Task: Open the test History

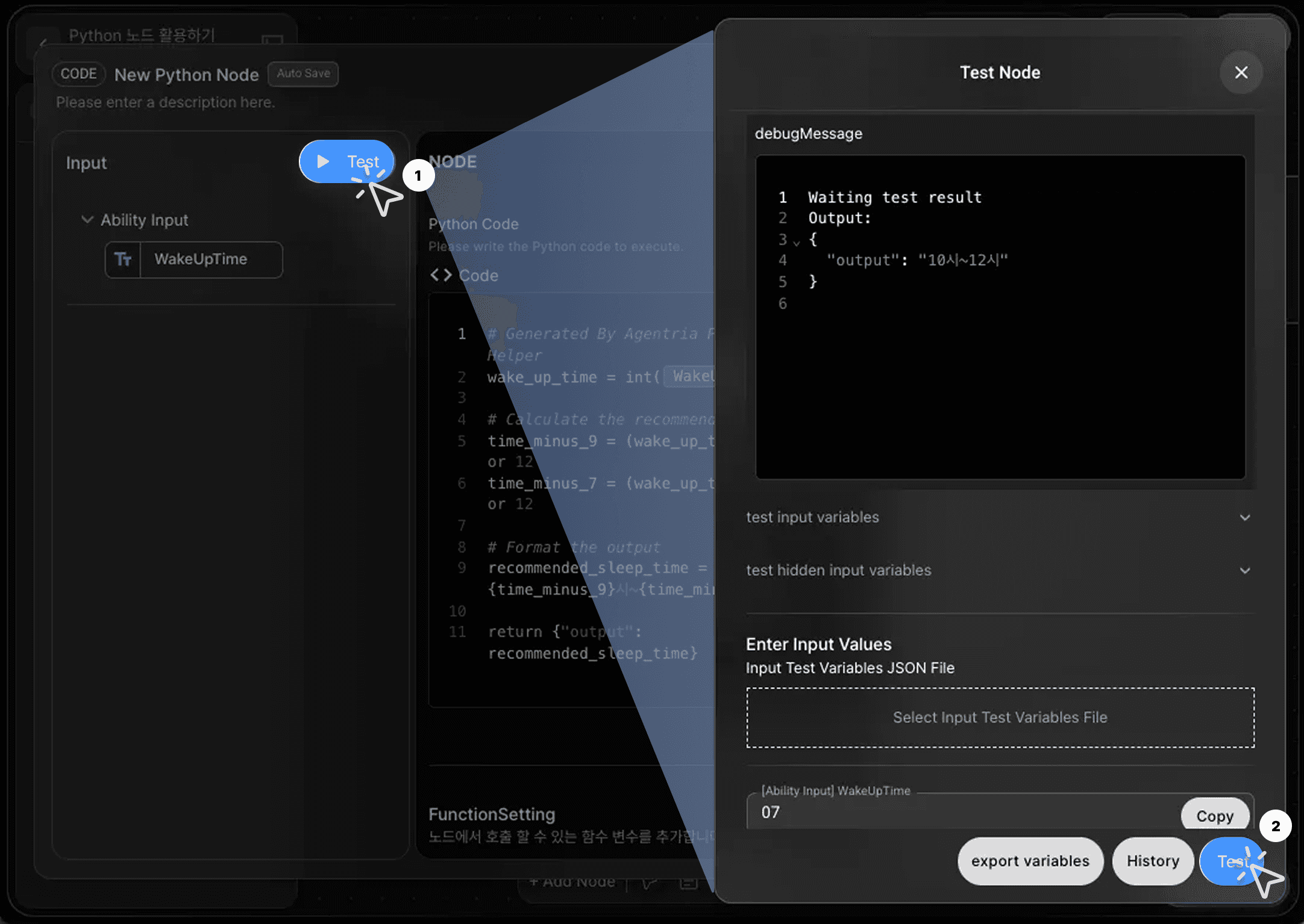Action: pos(1152,861)
